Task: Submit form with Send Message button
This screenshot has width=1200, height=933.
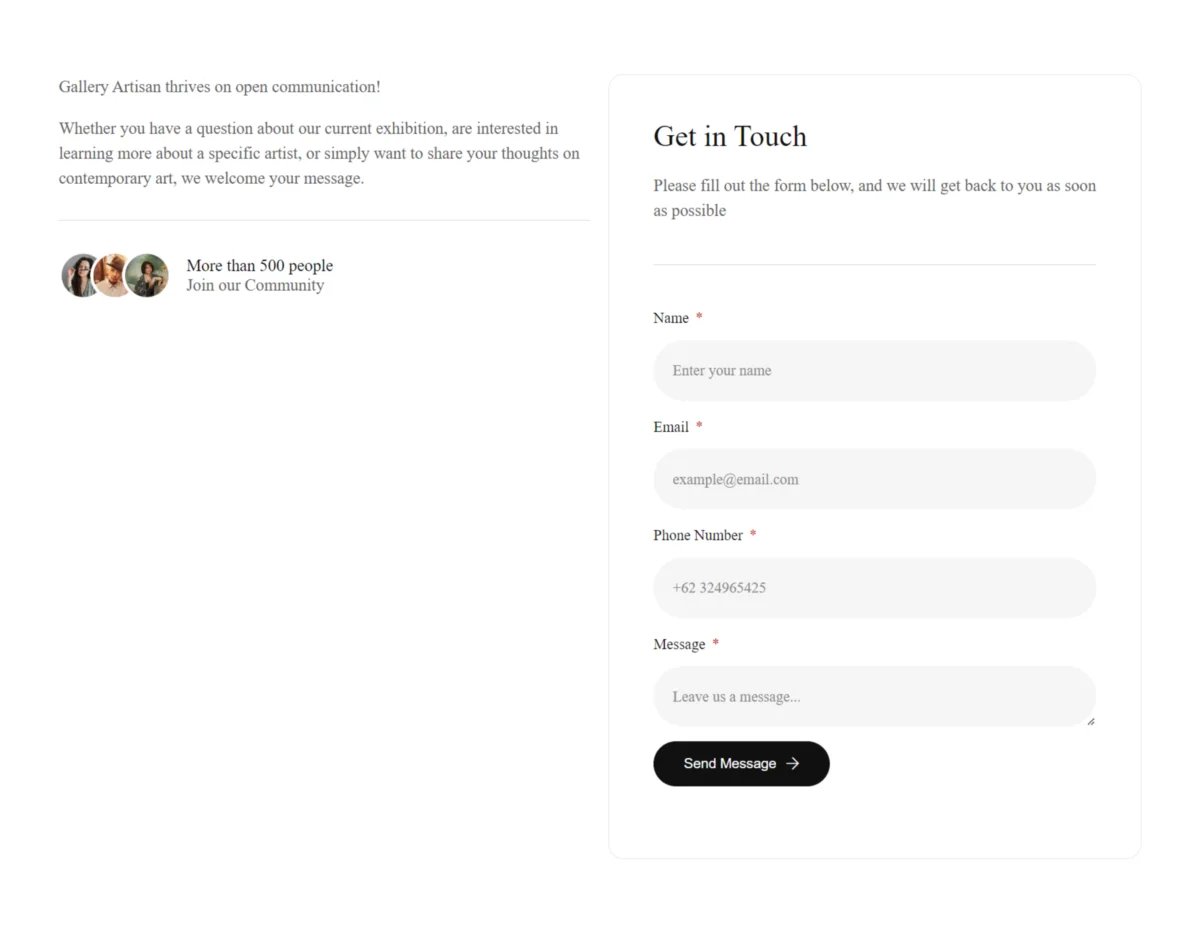Action: pos(741,763)
